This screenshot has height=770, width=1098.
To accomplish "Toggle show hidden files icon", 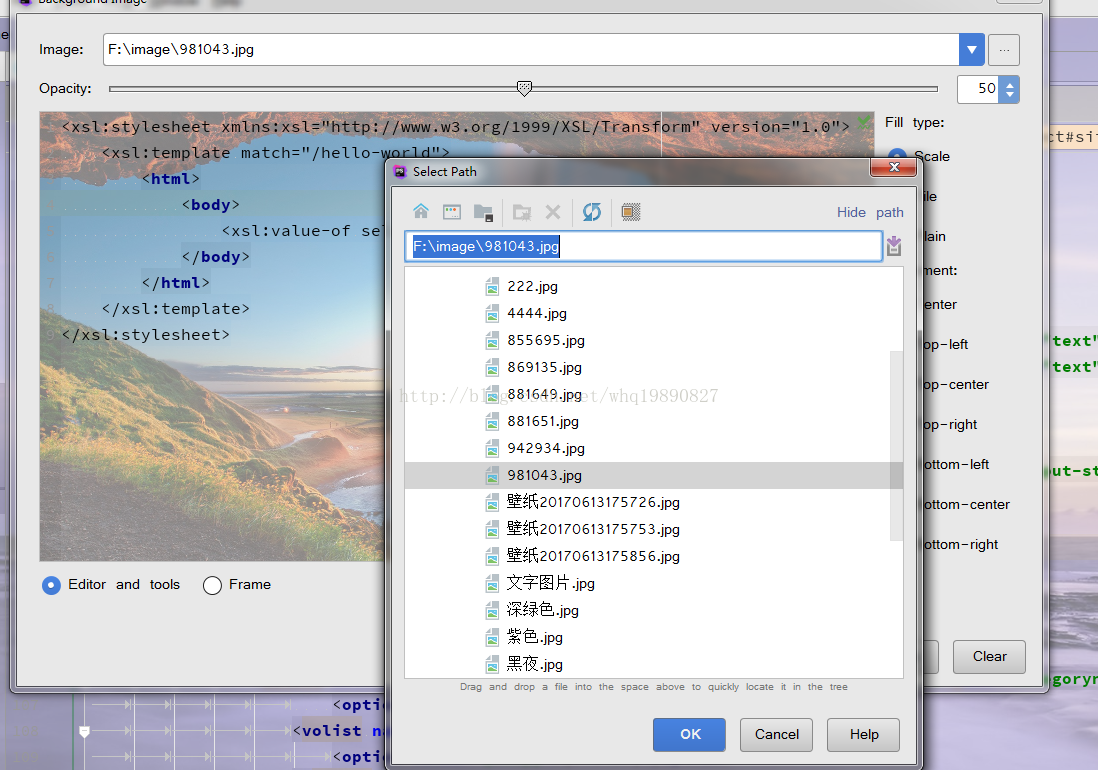I will [x=631, y=211].
